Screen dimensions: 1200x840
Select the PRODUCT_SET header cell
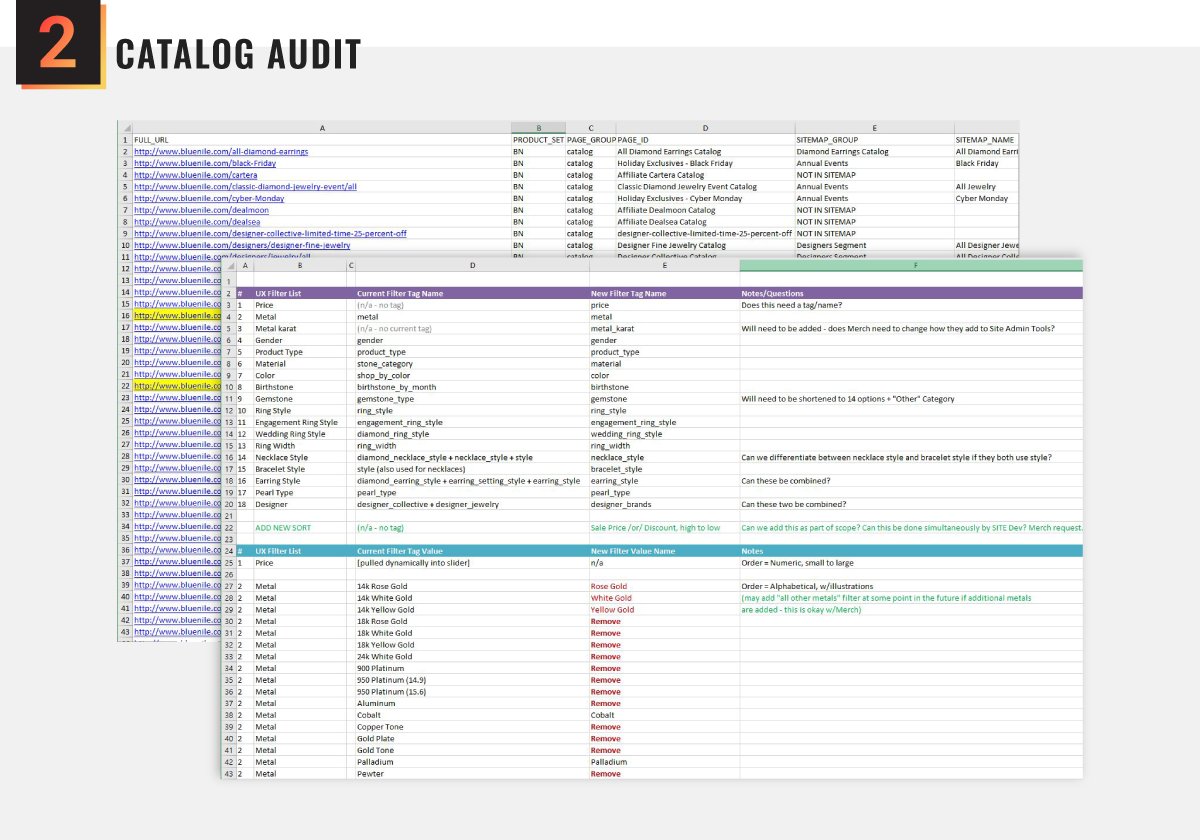(x=538, y=140)
